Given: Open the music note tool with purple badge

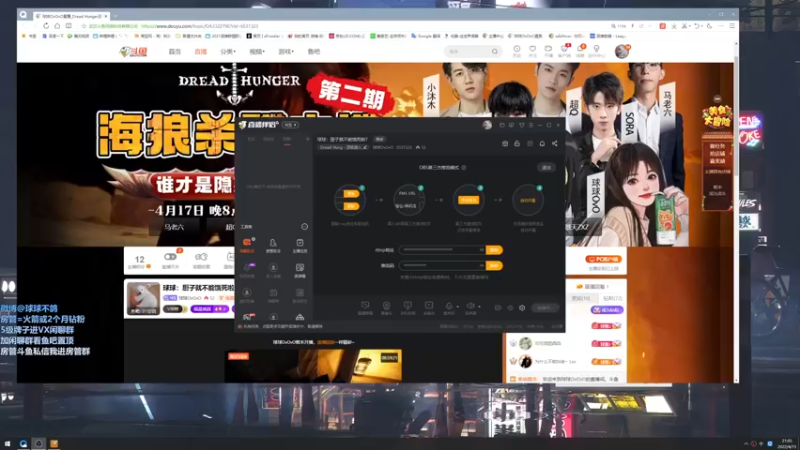Looking at the screenshot, I should tap(247, 269).
